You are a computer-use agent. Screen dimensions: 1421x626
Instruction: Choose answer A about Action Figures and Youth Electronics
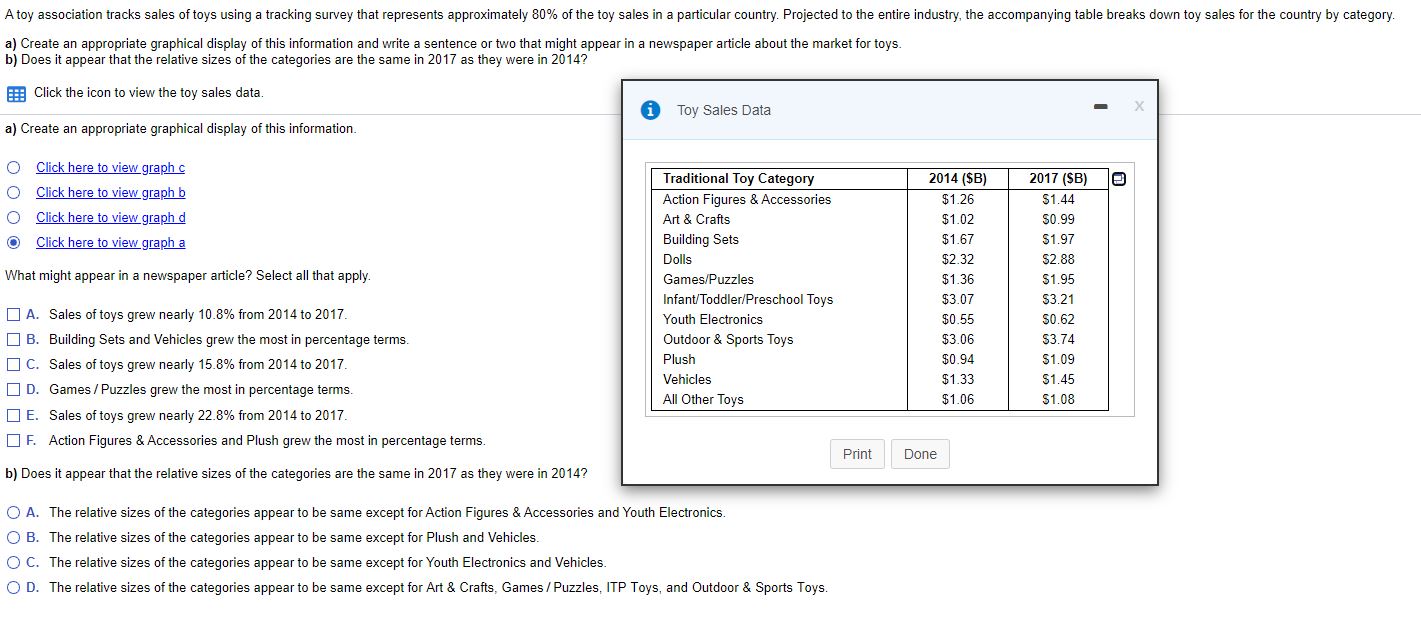[14, 512]
